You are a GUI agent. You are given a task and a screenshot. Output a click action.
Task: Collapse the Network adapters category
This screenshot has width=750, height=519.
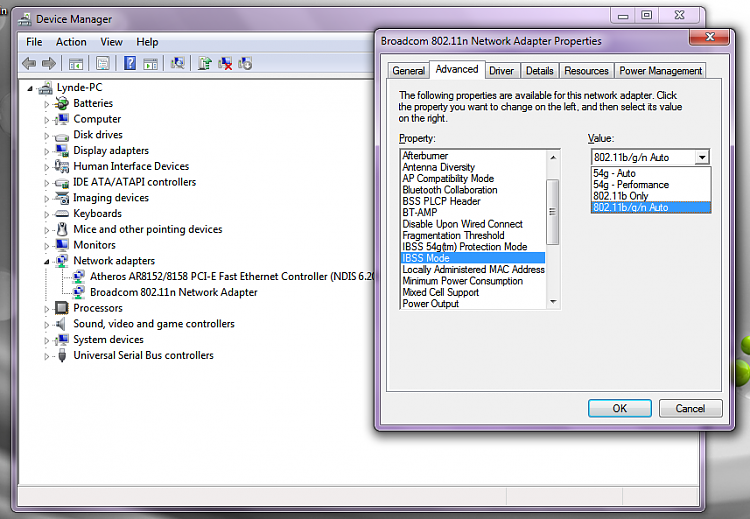[x=46, y=261]
